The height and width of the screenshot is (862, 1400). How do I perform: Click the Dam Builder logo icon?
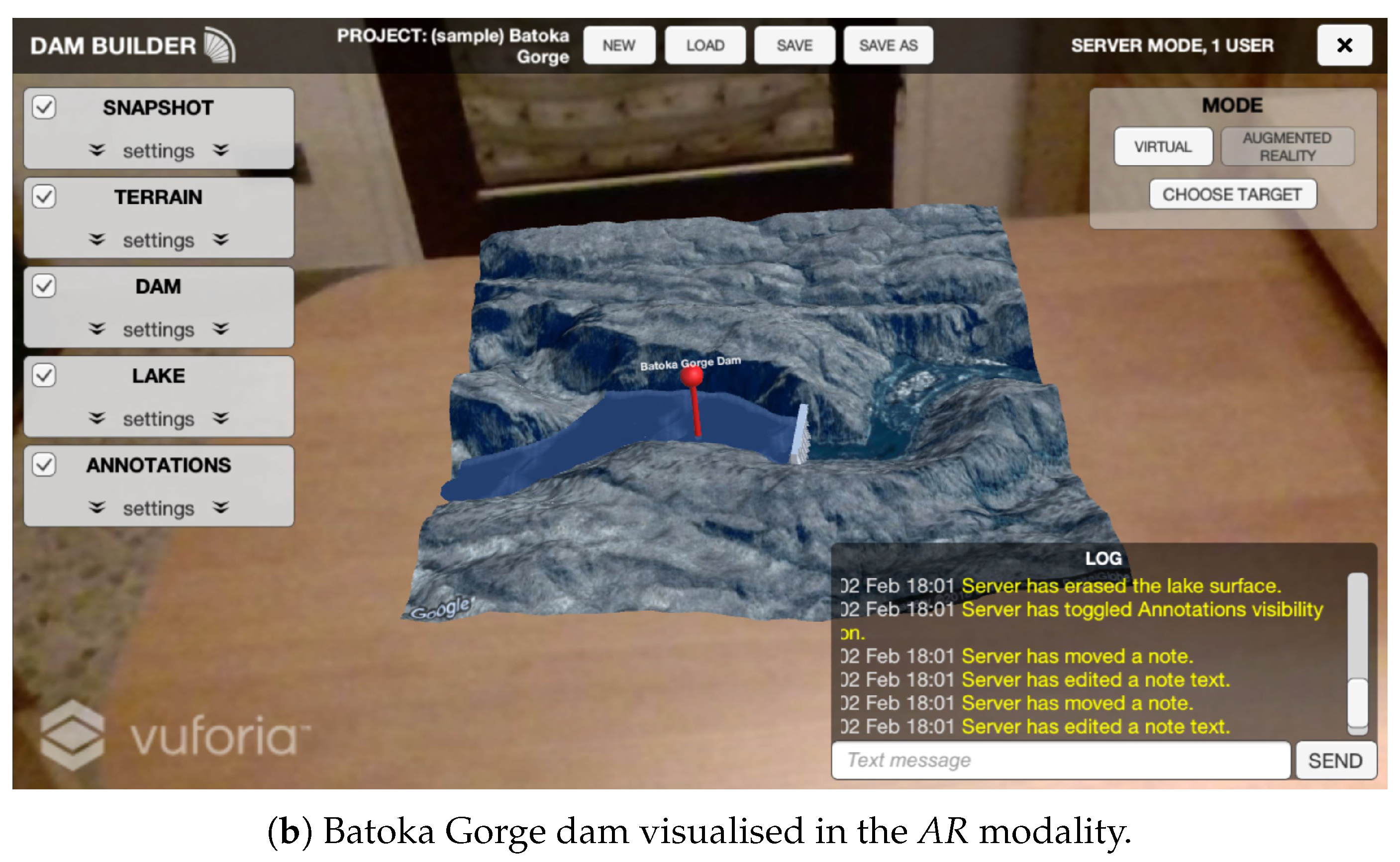coord(219,45)
